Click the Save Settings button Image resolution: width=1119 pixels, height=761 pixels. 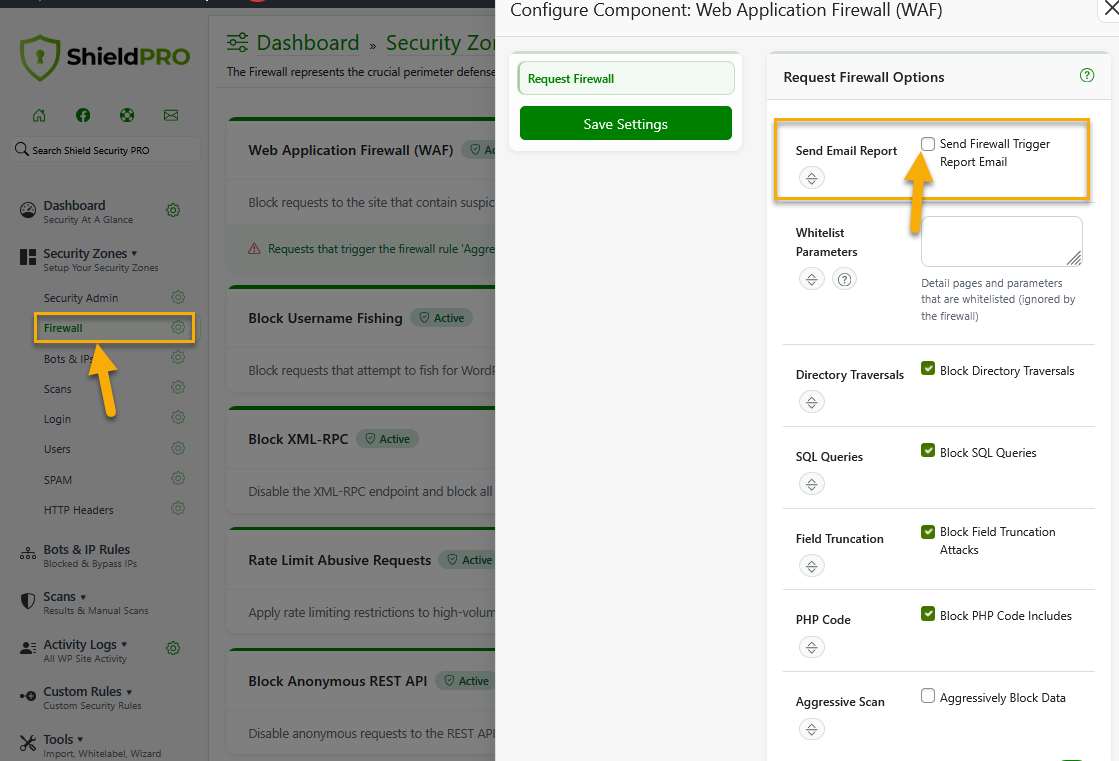(626, 124)
